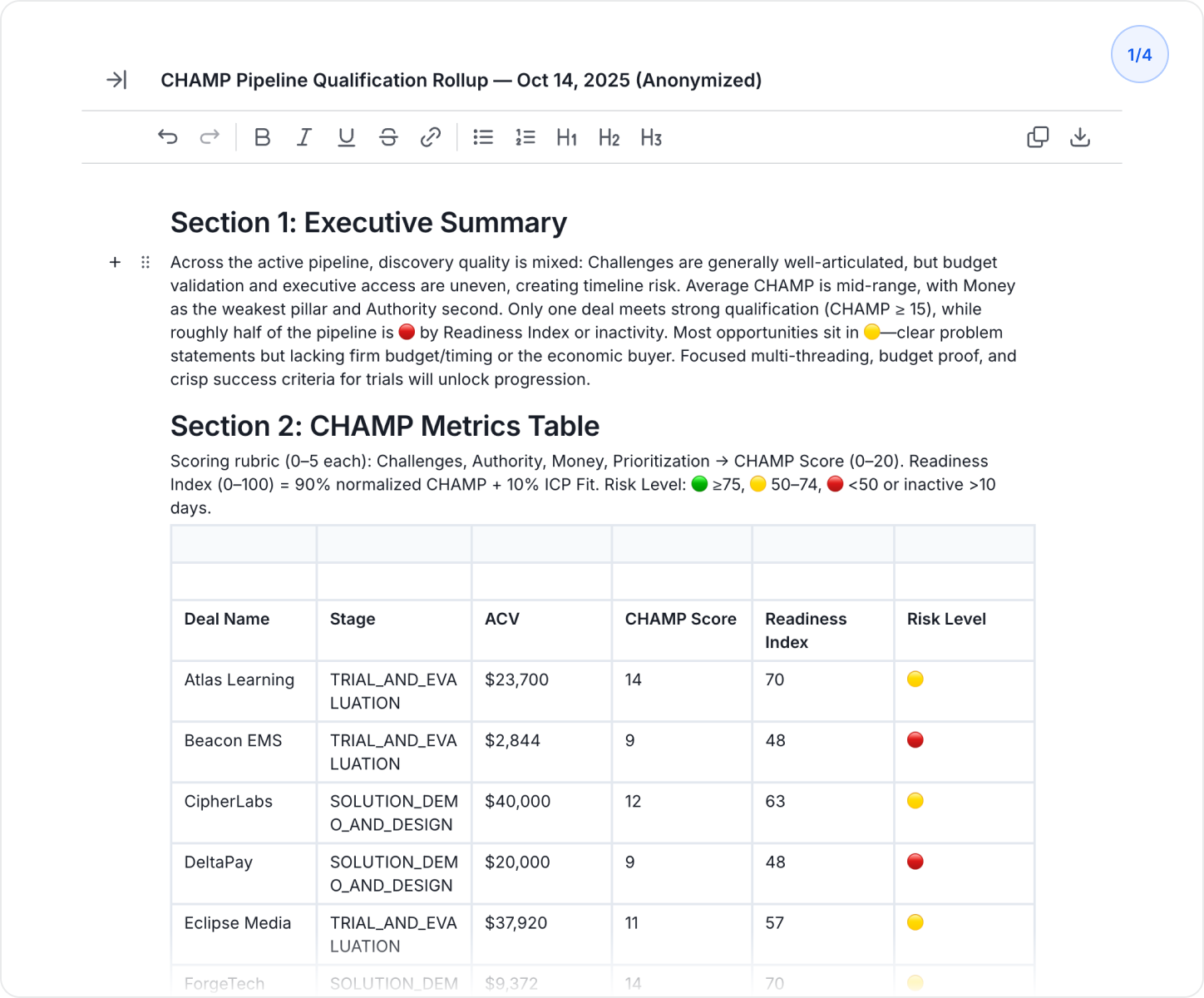Select the Risk Level column header

[965, 630]
